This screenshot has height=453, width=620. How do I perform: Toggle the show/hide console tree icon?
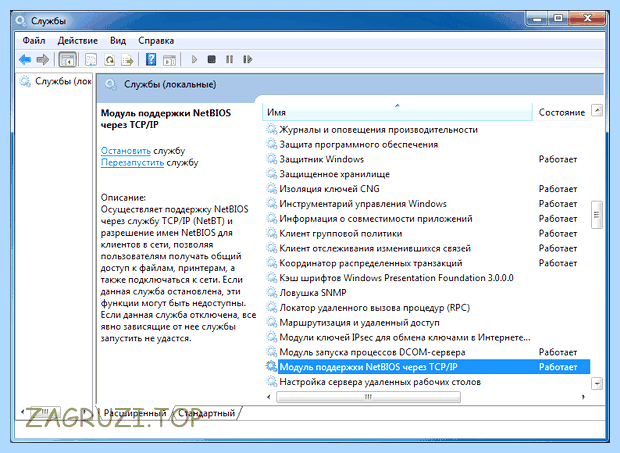coord(68,60)
